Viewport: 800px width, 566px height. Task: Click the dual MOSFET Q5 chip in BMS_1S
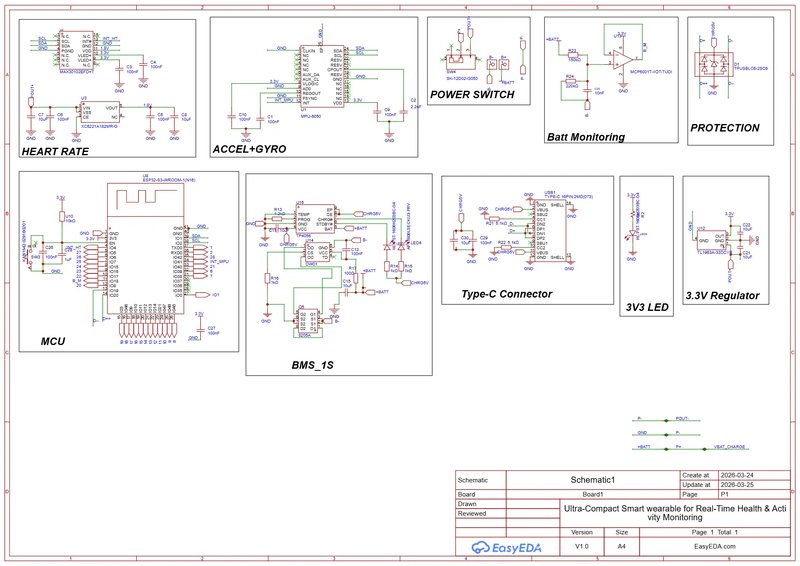[308, 321]
